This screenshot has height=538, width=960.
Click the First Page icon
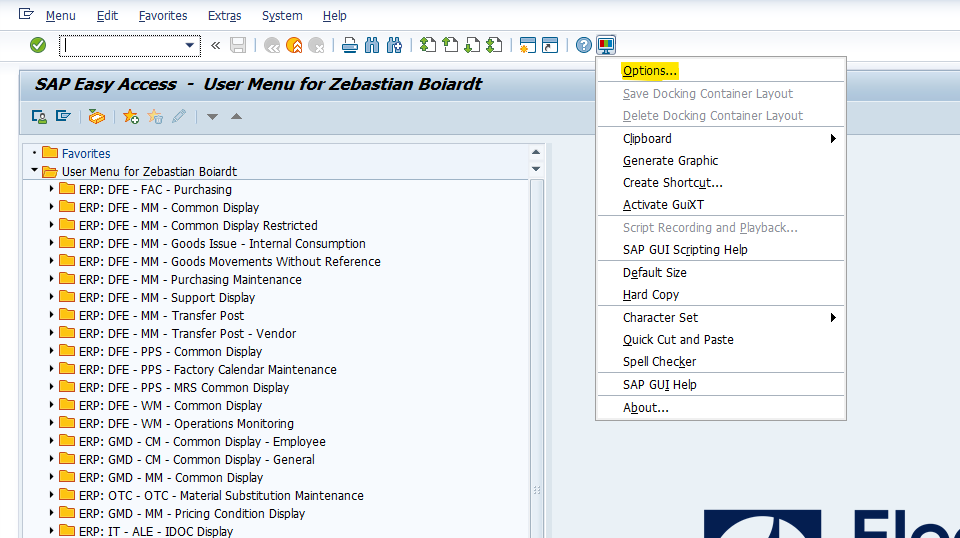(x=428, y=45)
